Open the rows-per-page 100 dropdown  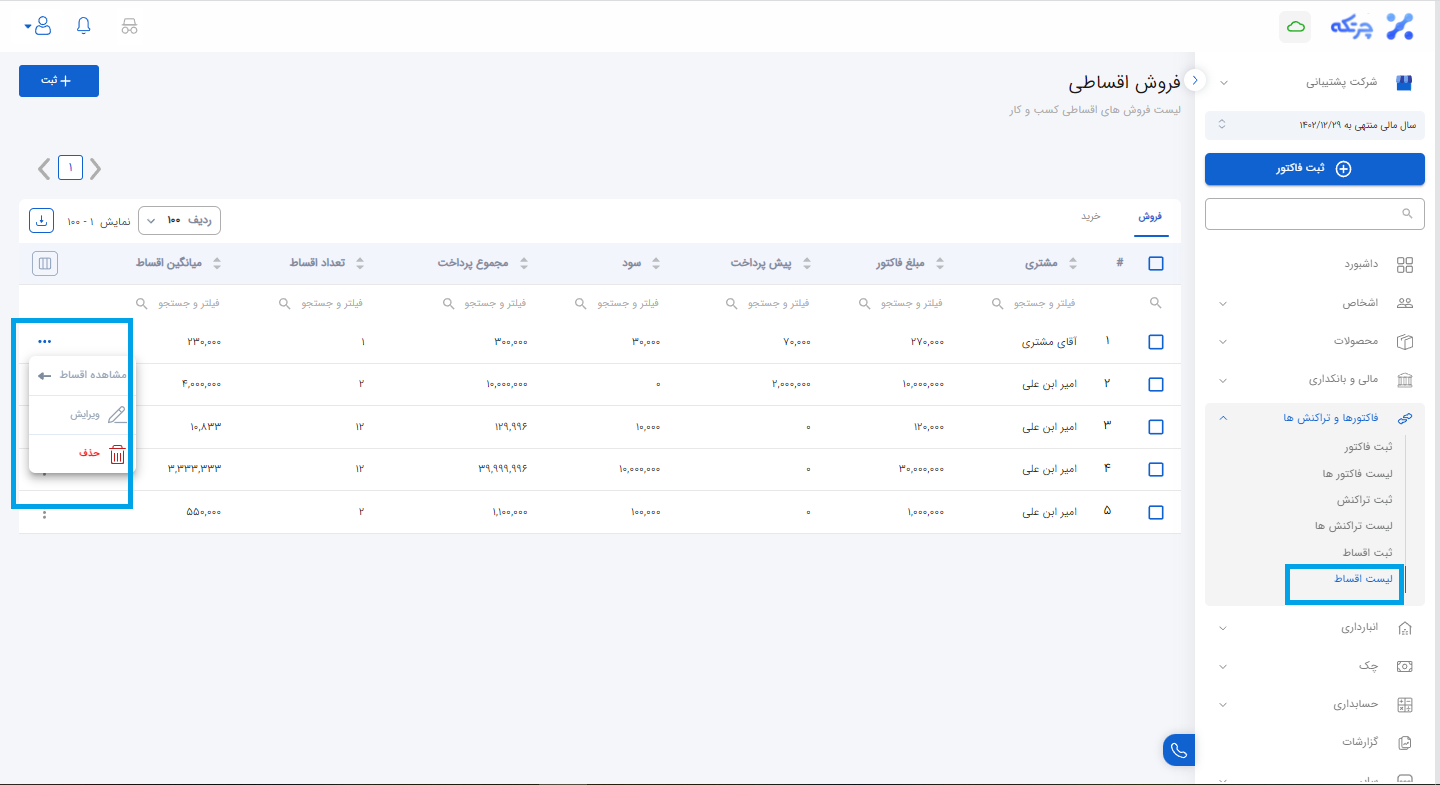point(179,220)
